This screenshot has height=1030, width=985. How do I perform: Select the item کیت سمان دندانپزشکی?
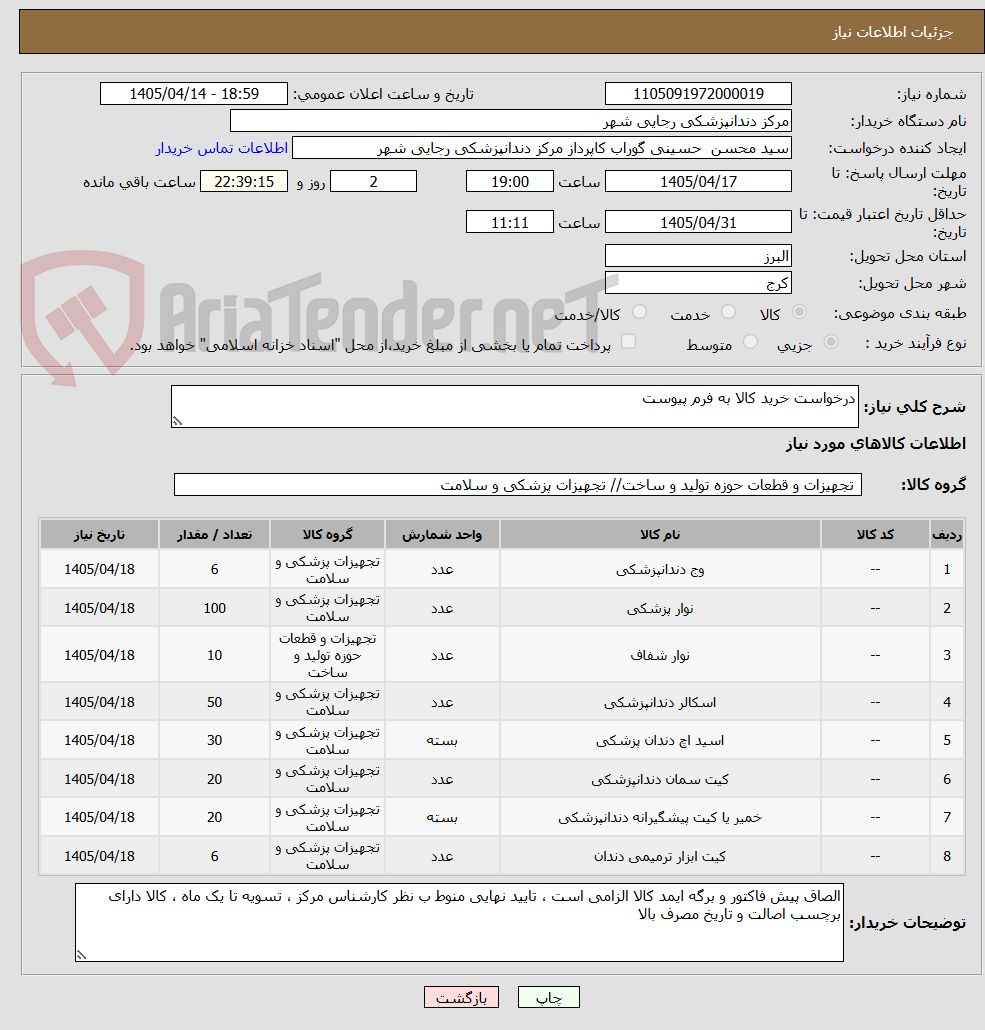(660, 779)
